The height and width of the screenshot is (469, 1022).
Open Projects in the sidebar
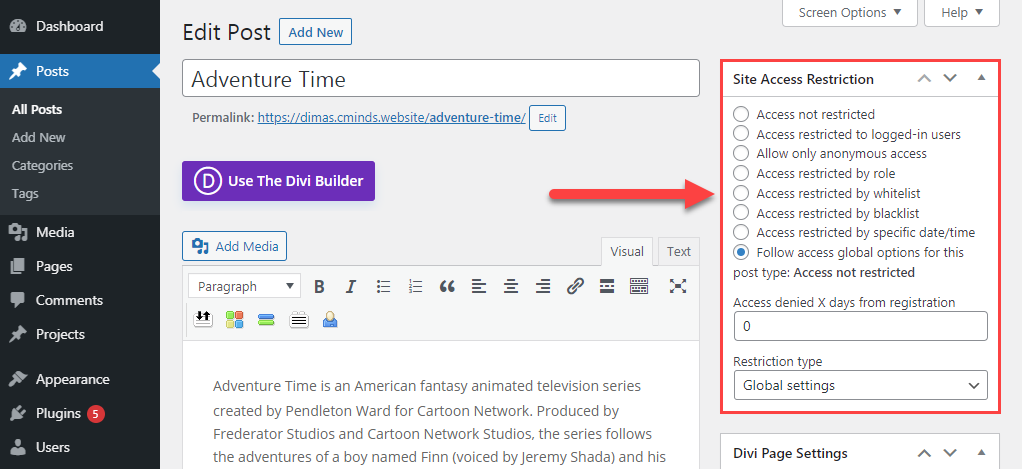click(80, 334)
